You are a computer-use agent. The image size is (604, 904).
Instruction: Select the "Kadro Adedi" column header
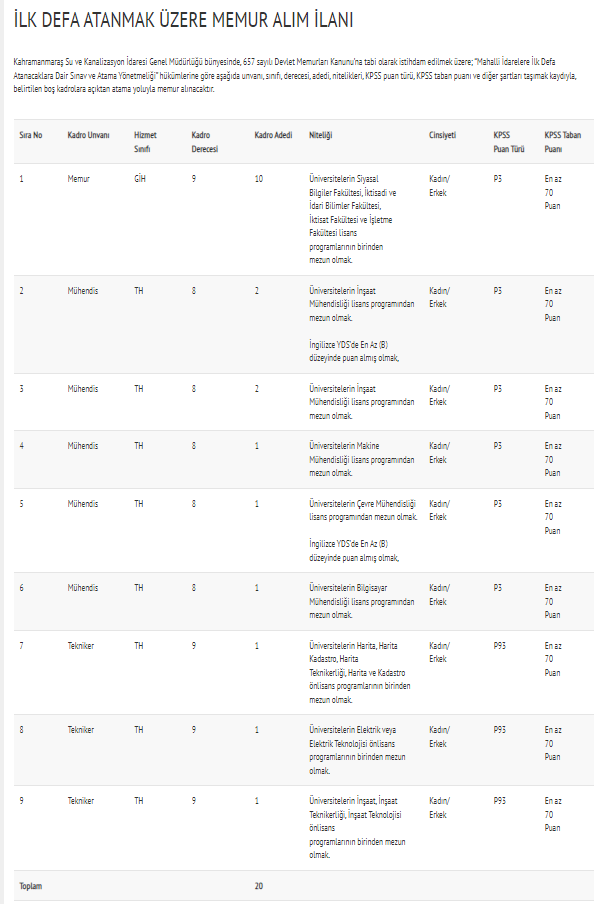(x=272, y=134)
